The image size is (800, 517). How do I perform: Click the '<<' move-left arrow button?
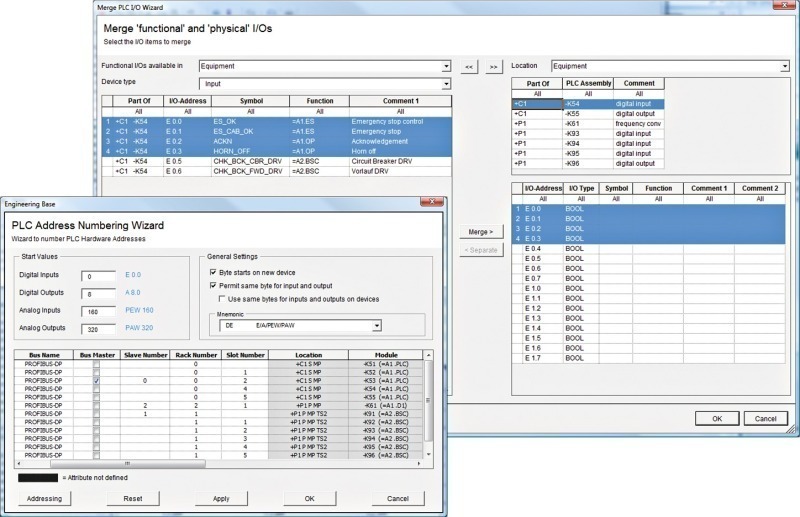[470, 67]
